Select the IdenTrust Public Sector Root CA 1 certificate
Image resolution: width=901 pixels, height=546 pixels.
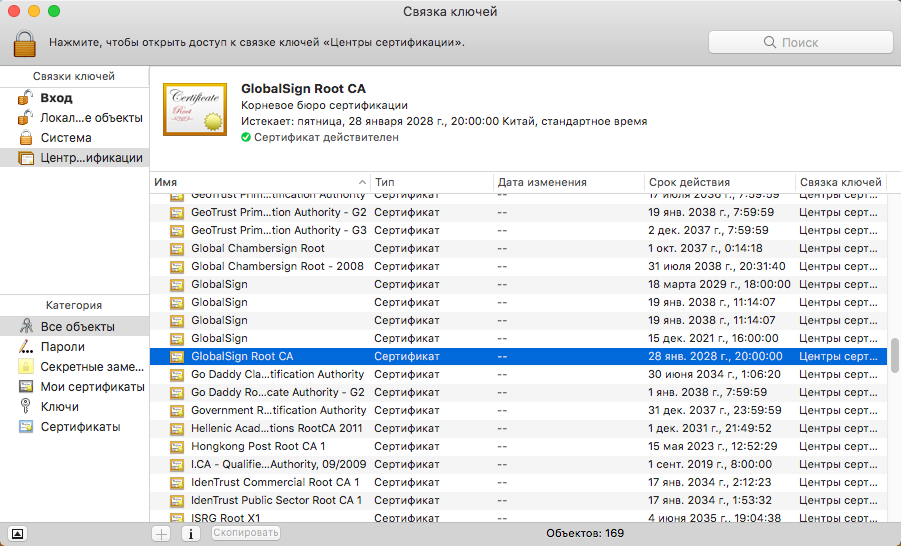518,501
